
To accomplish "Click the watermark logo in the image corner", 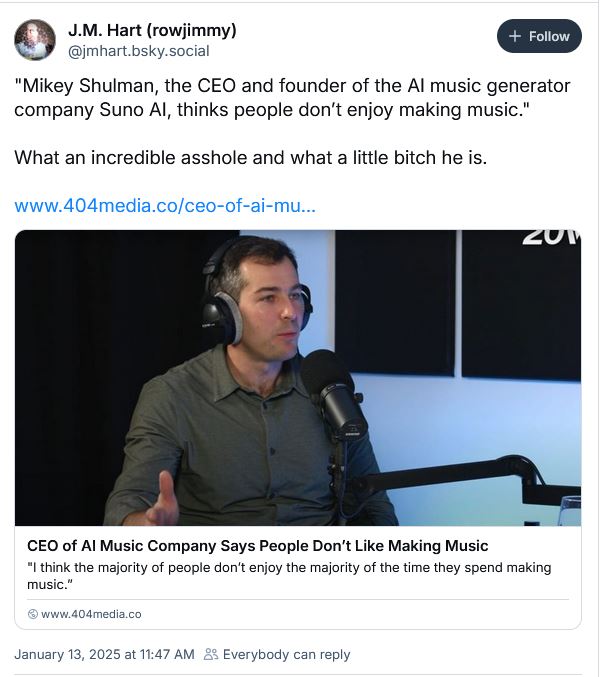I will pyautogui.click(x=550, y=239).
